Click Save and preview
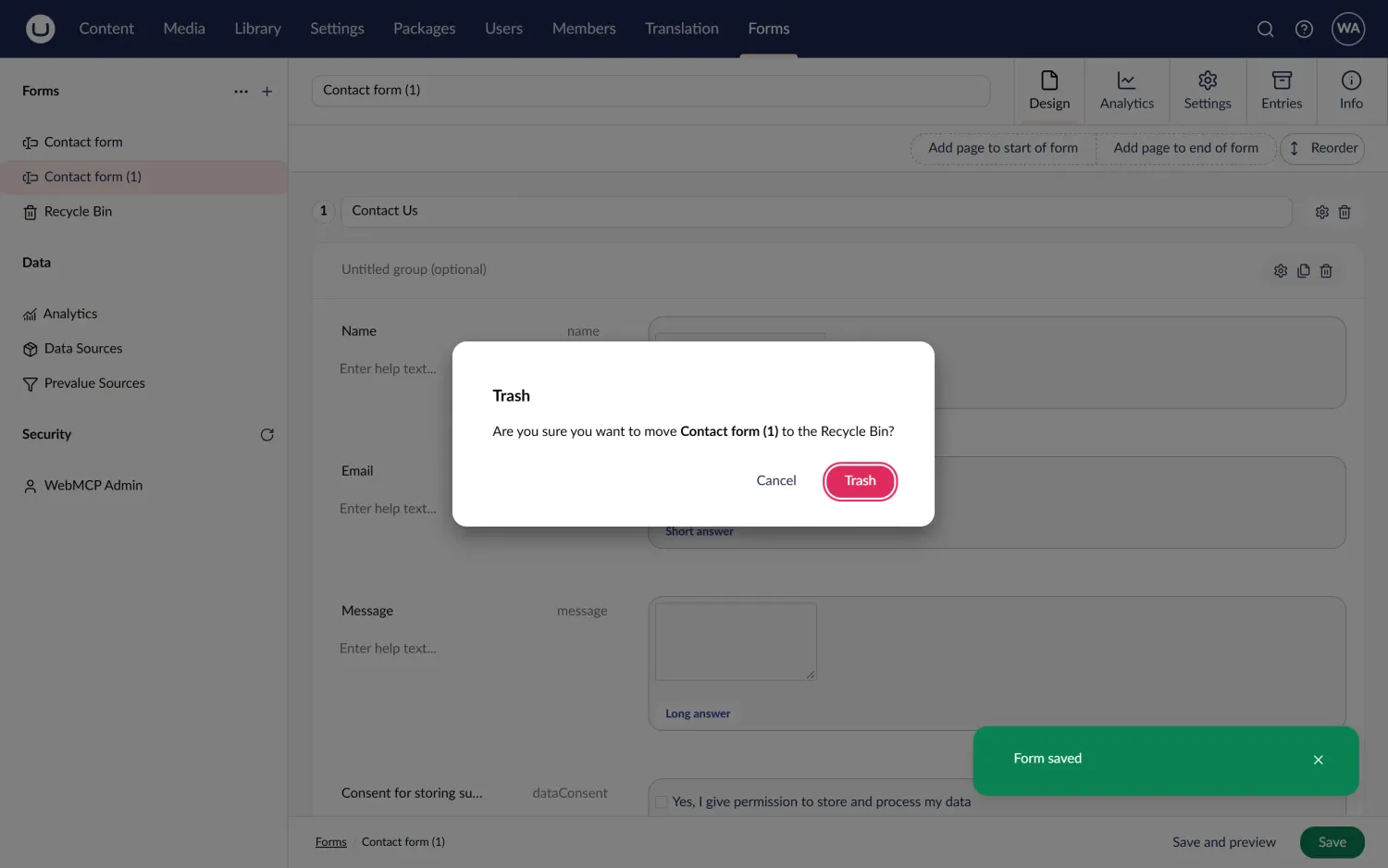The width and height of the screenshot is (1388, 868). [1223, 842]
